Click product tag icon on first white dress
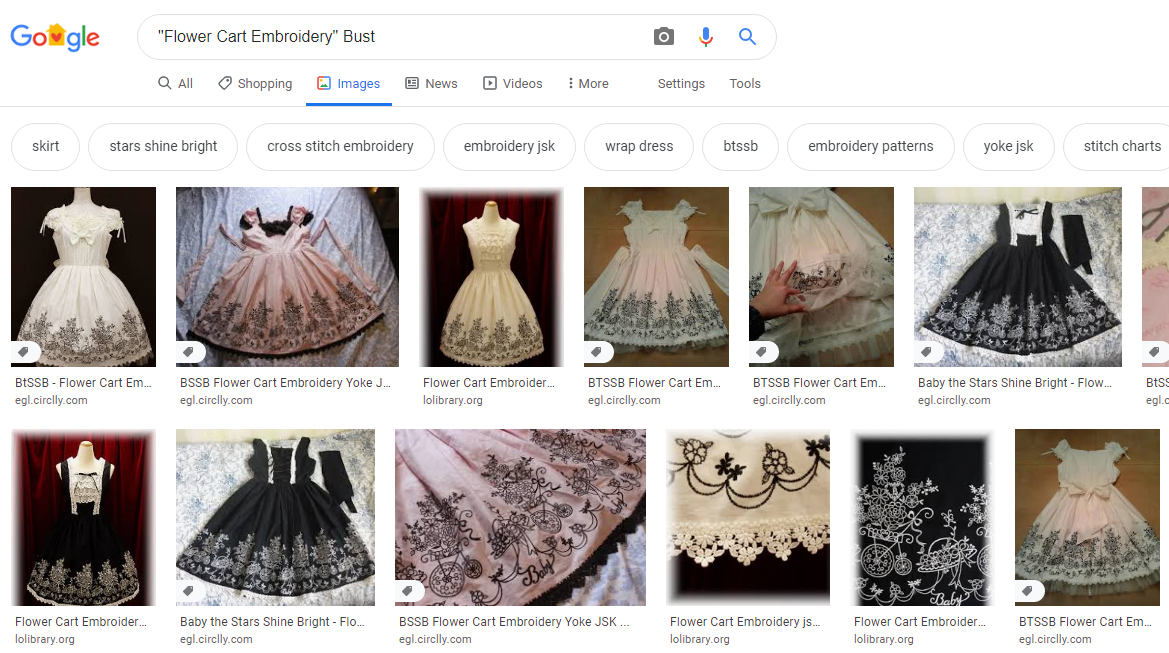This screenshot has width=1169, height=653. tap(25, 352)
